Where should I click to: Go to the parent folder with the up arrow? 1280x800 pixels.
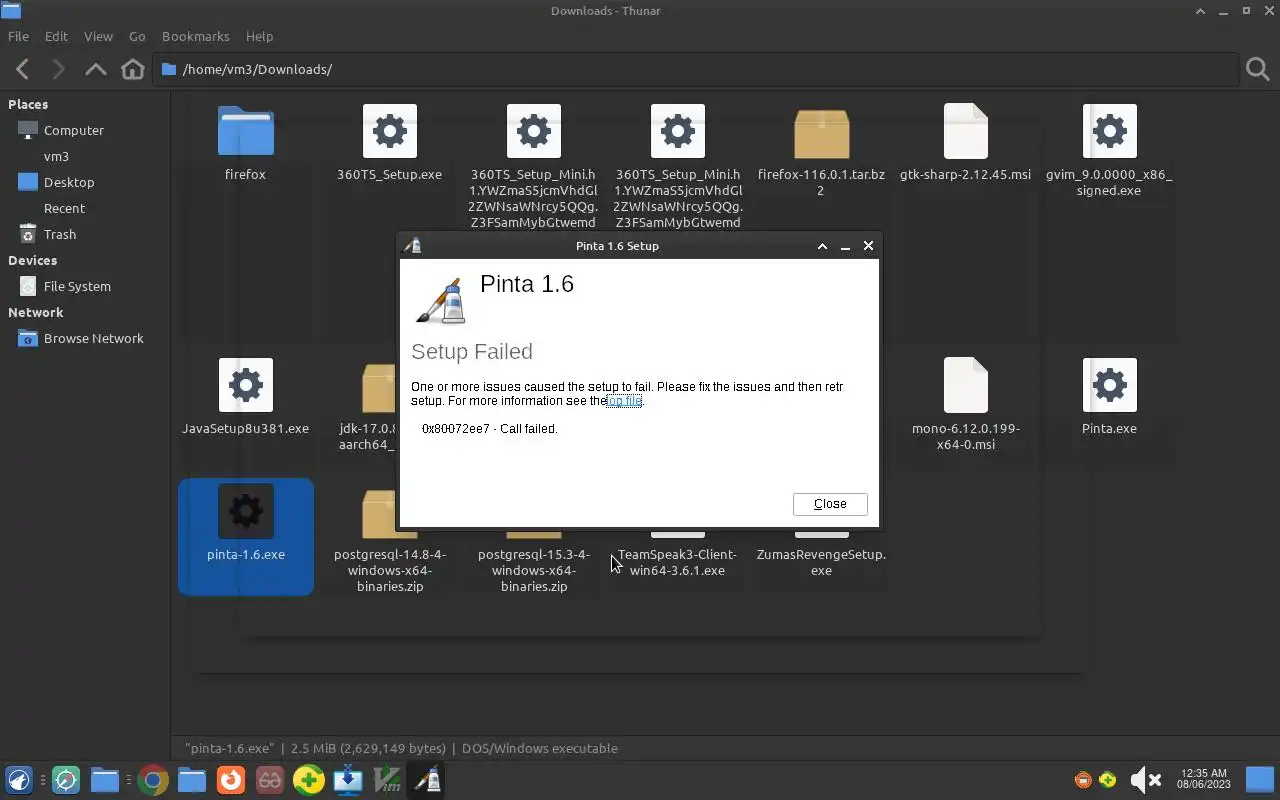pyautogui.click(x=95, y=69)
